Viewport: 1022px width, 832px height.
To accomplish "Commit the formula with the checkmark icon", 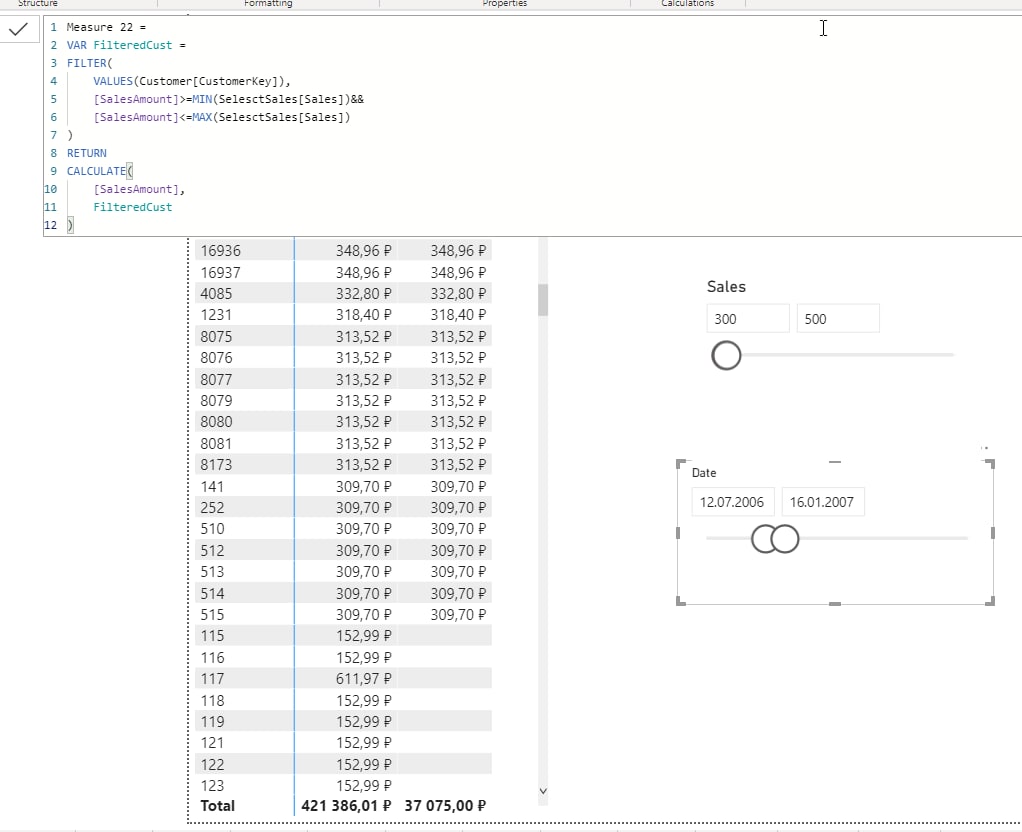I will click(19, 29).
